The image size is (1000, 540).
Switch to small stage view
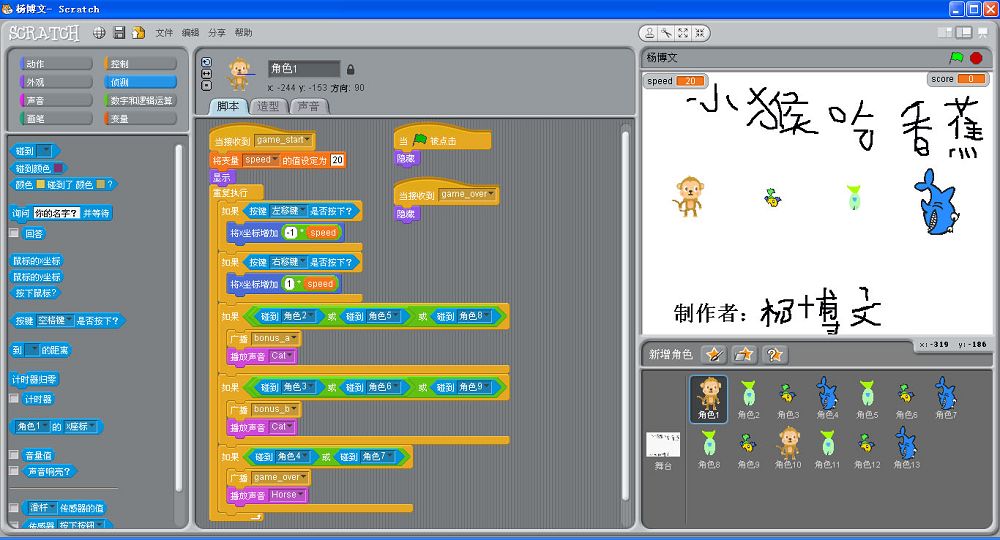[945, 33]
